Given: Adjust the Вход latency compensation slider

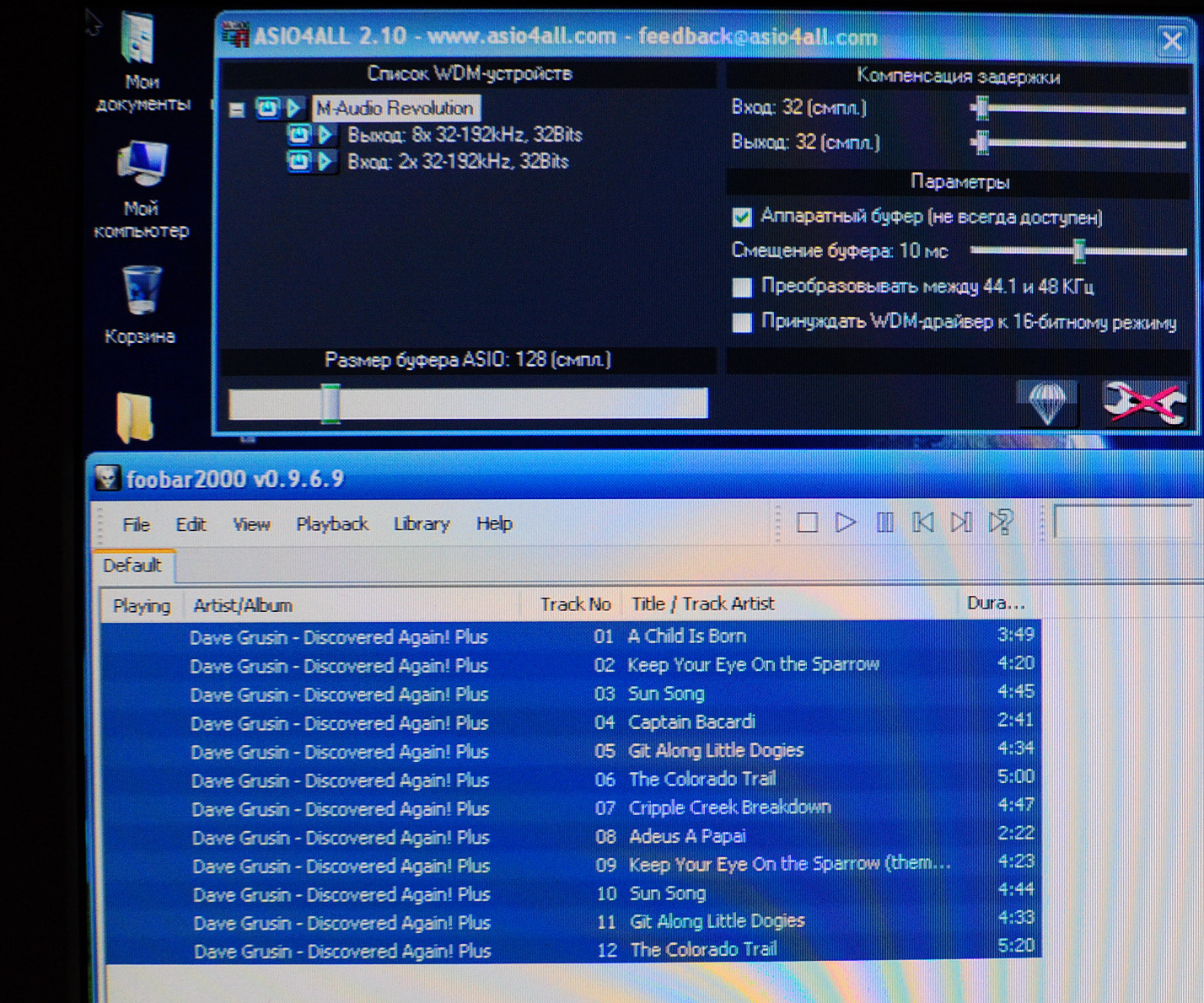Looking at the screenshot, I should (x=981, y=108).
